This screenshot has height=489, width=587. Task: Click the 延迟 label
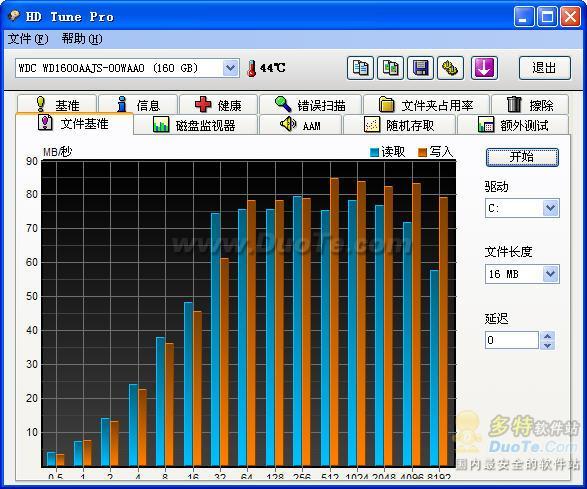(497, 319)
